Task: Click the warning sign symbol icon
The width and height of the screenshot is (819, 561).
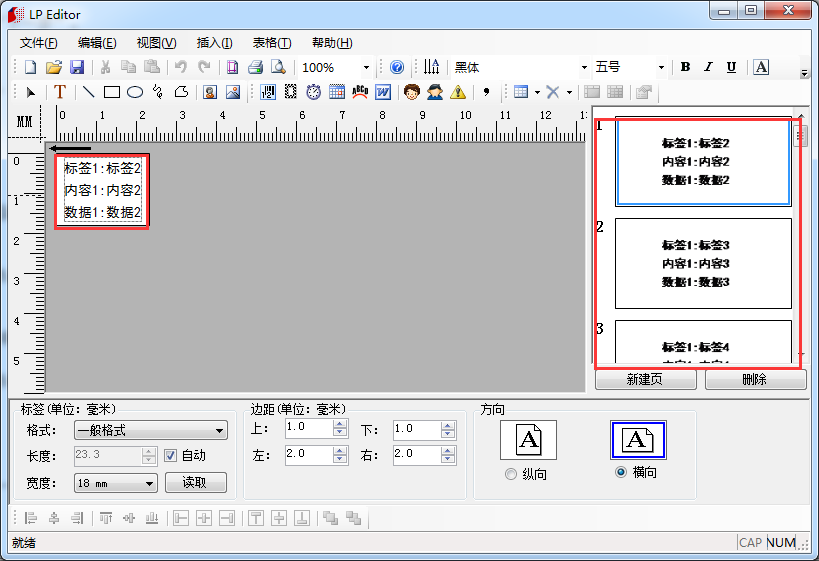Action: [x=457, y=92]
